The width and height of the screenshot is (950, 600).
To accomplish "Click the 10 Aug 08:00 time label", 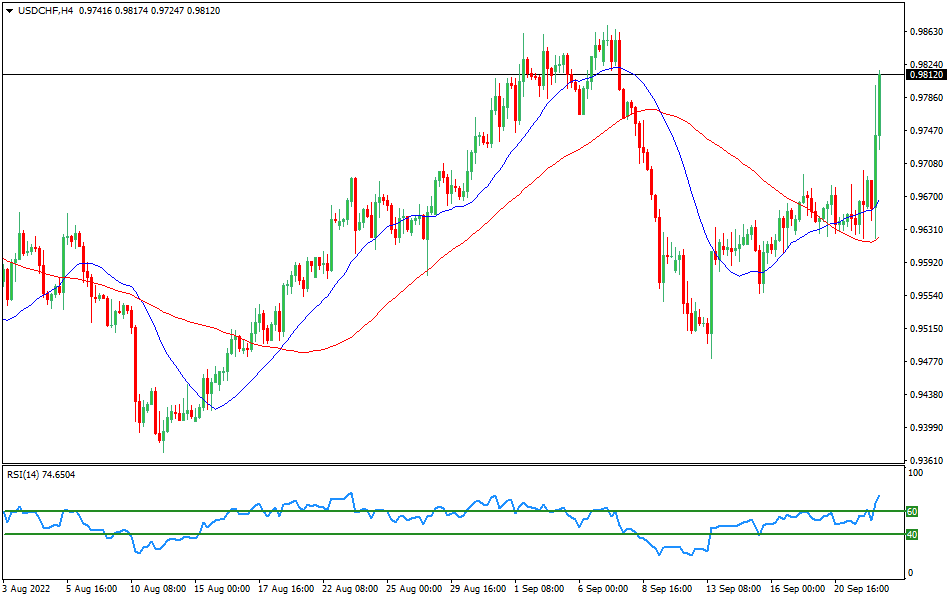I will [158, 589].
